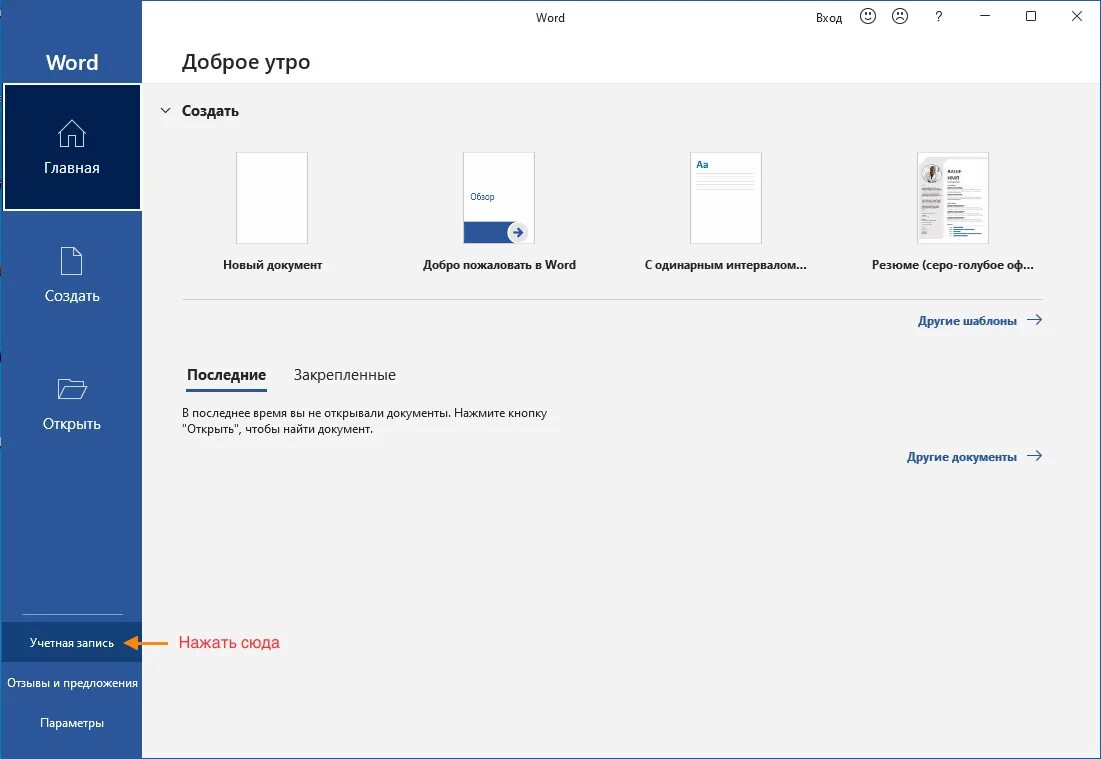Open the Другие шаблоны link

click(x=967, y=321)
